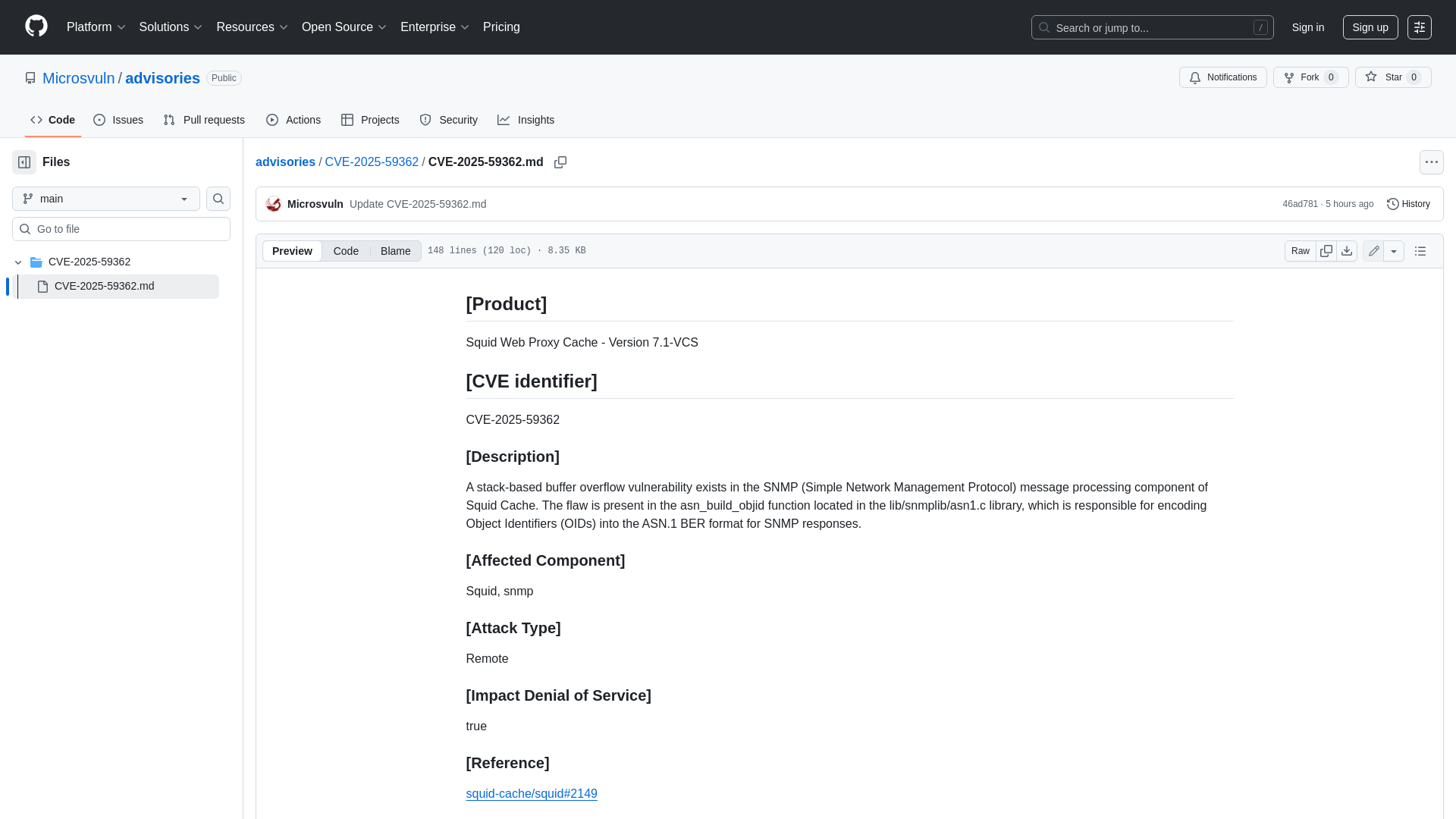Click Sign in link
The image size is (1456, 819).
pos(1308,27)
